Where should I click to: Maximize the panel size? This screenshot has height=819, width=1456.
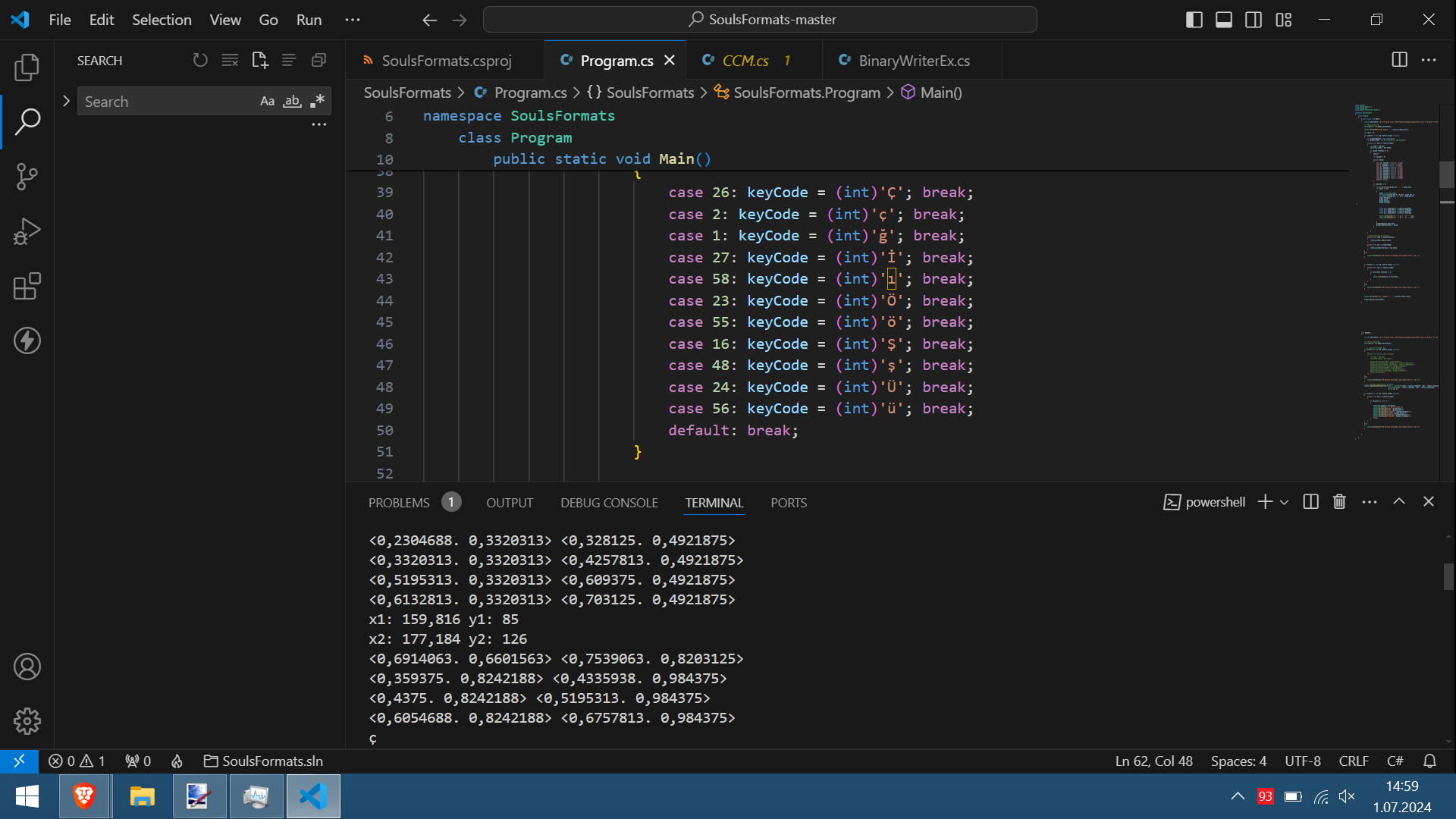[1399, 502]
